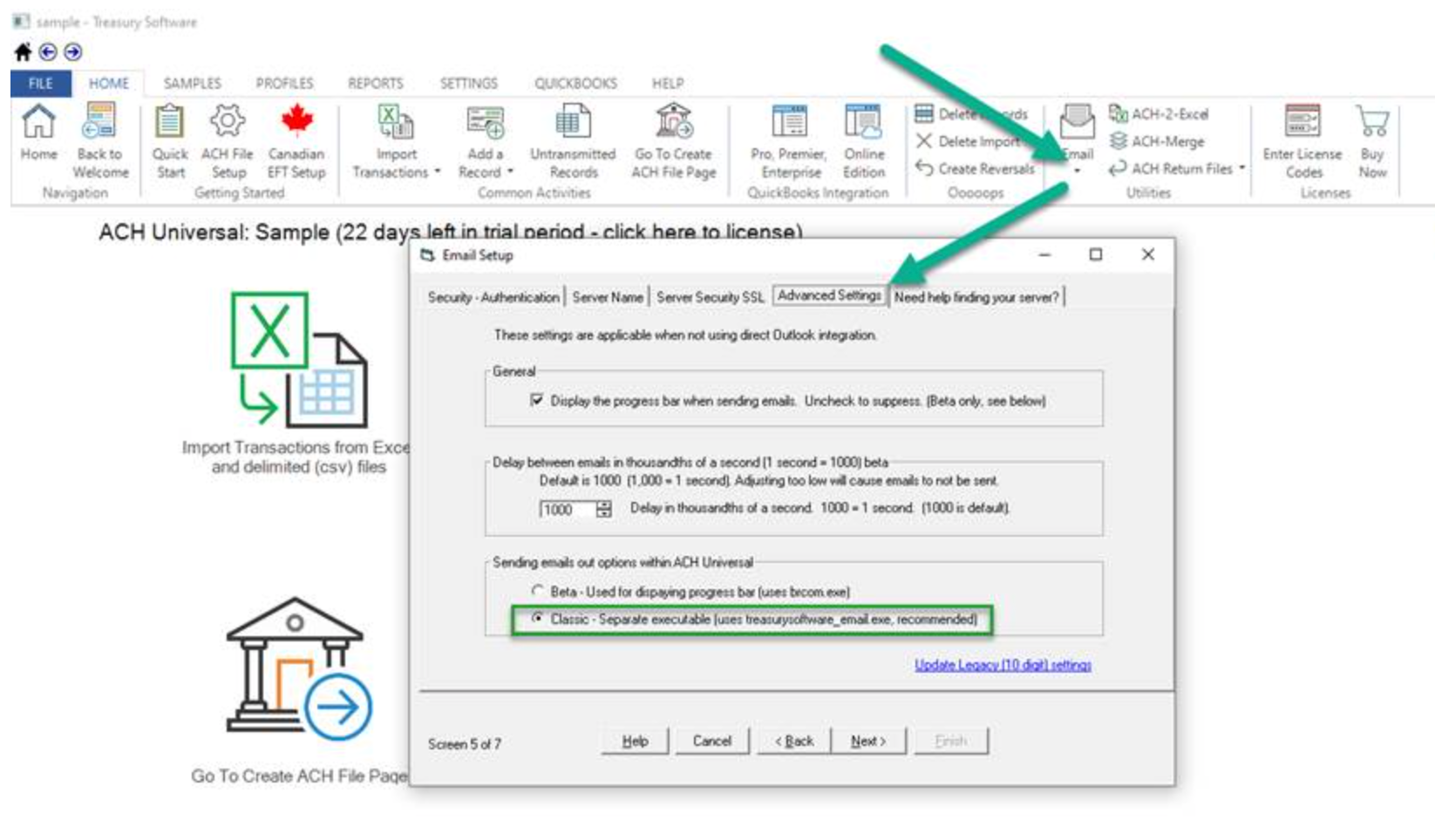Expand ACH Return Files dropdown arrow

[x=1241, y=168]
